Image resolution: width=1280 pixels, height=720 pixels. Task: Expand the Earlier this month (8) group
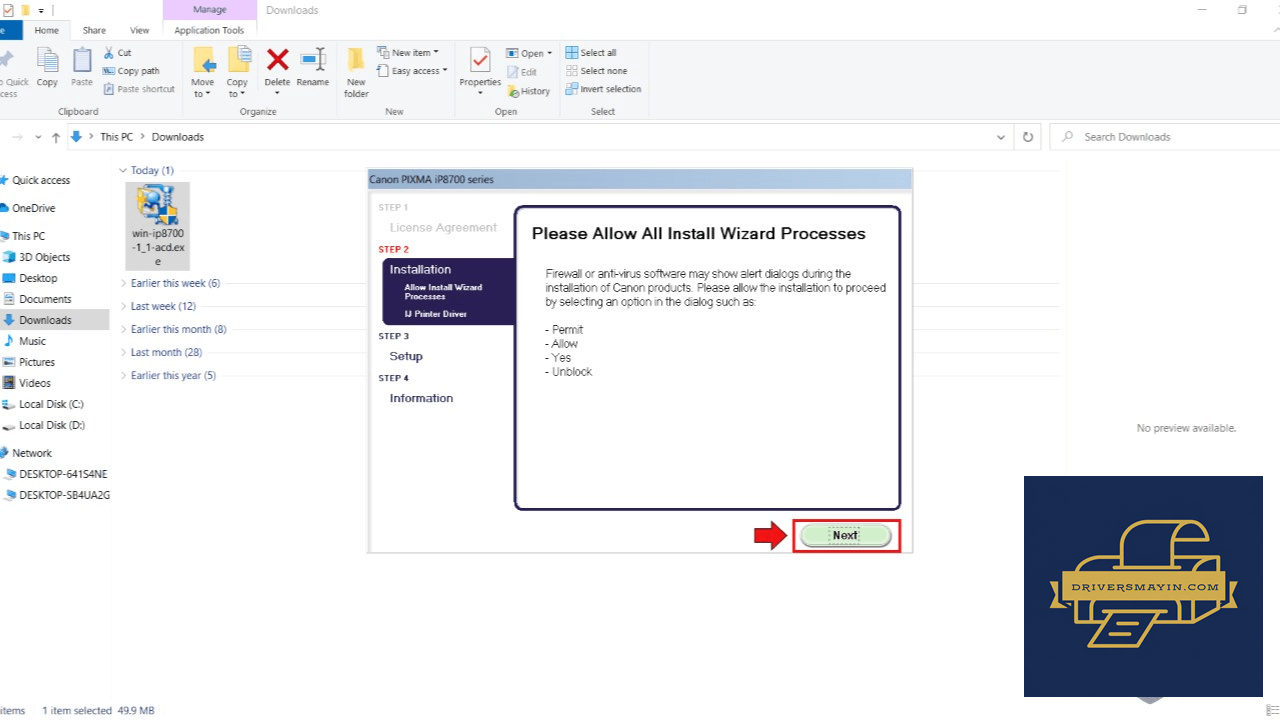tap(123, 329)
